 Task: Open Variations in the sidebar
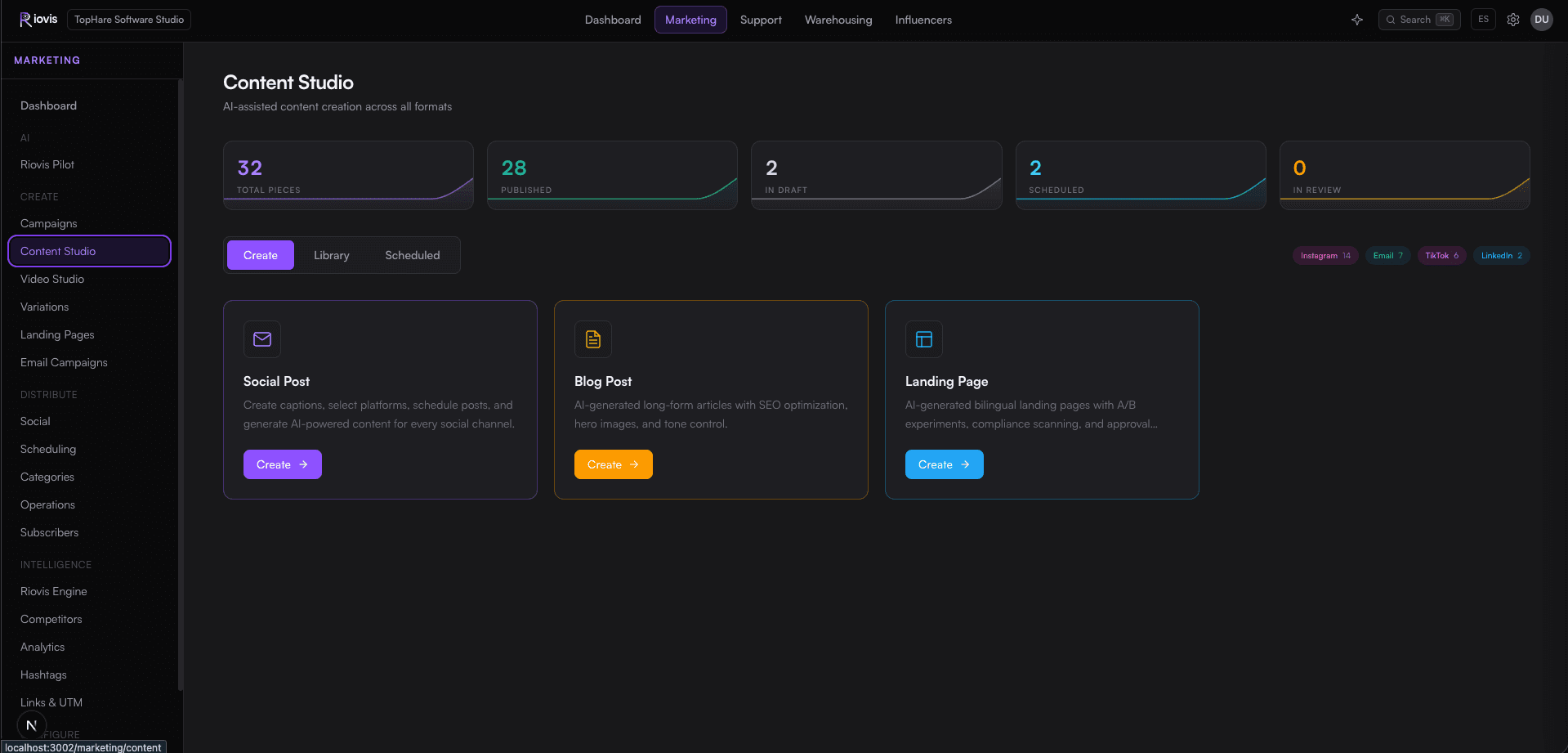click(x=89, y=307)
